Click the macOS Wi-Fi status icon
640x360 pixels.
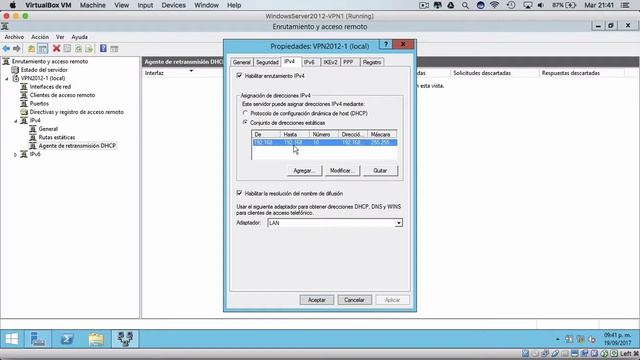495,5
